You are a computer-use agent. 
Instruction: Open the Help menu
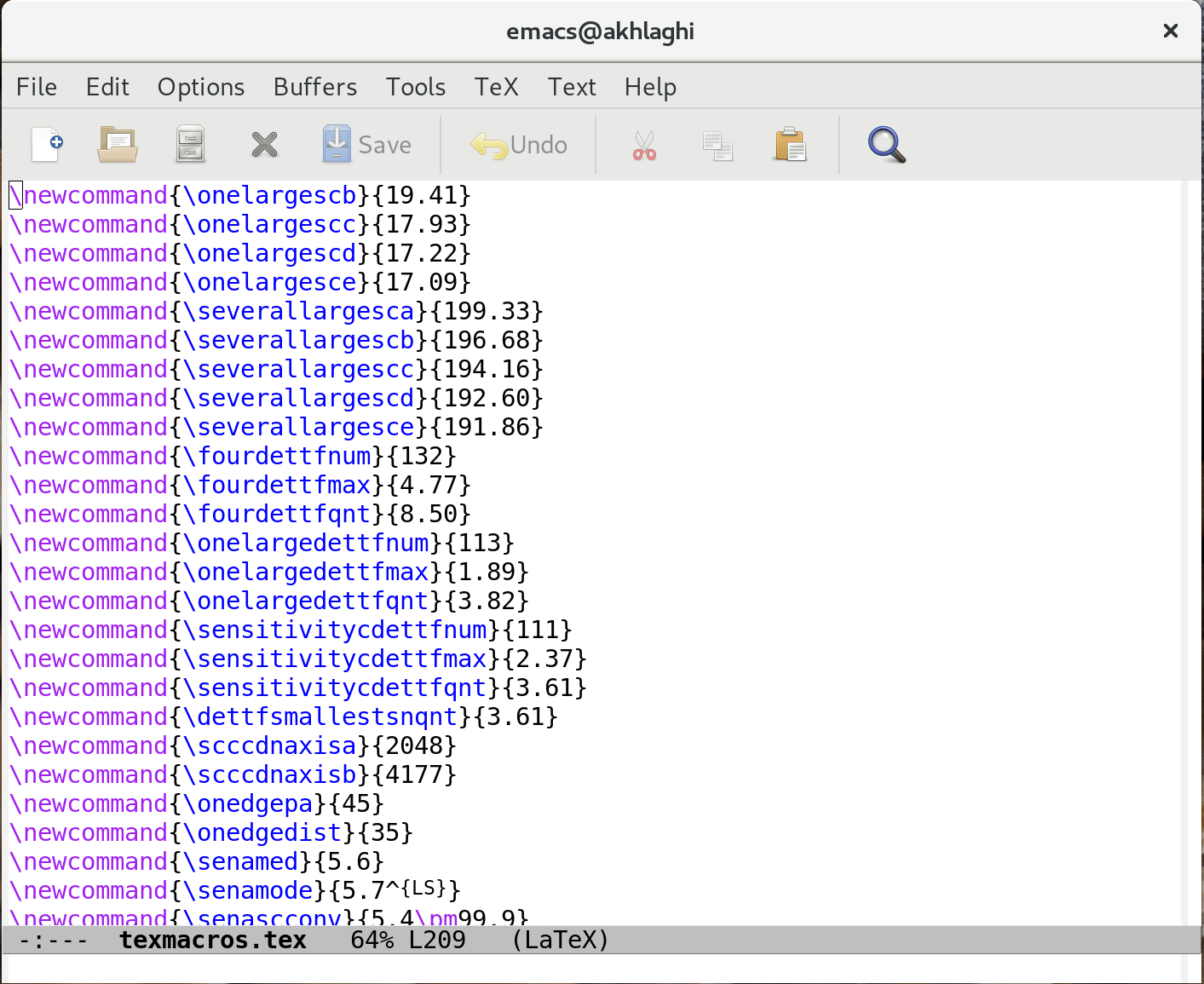point(650,87)
